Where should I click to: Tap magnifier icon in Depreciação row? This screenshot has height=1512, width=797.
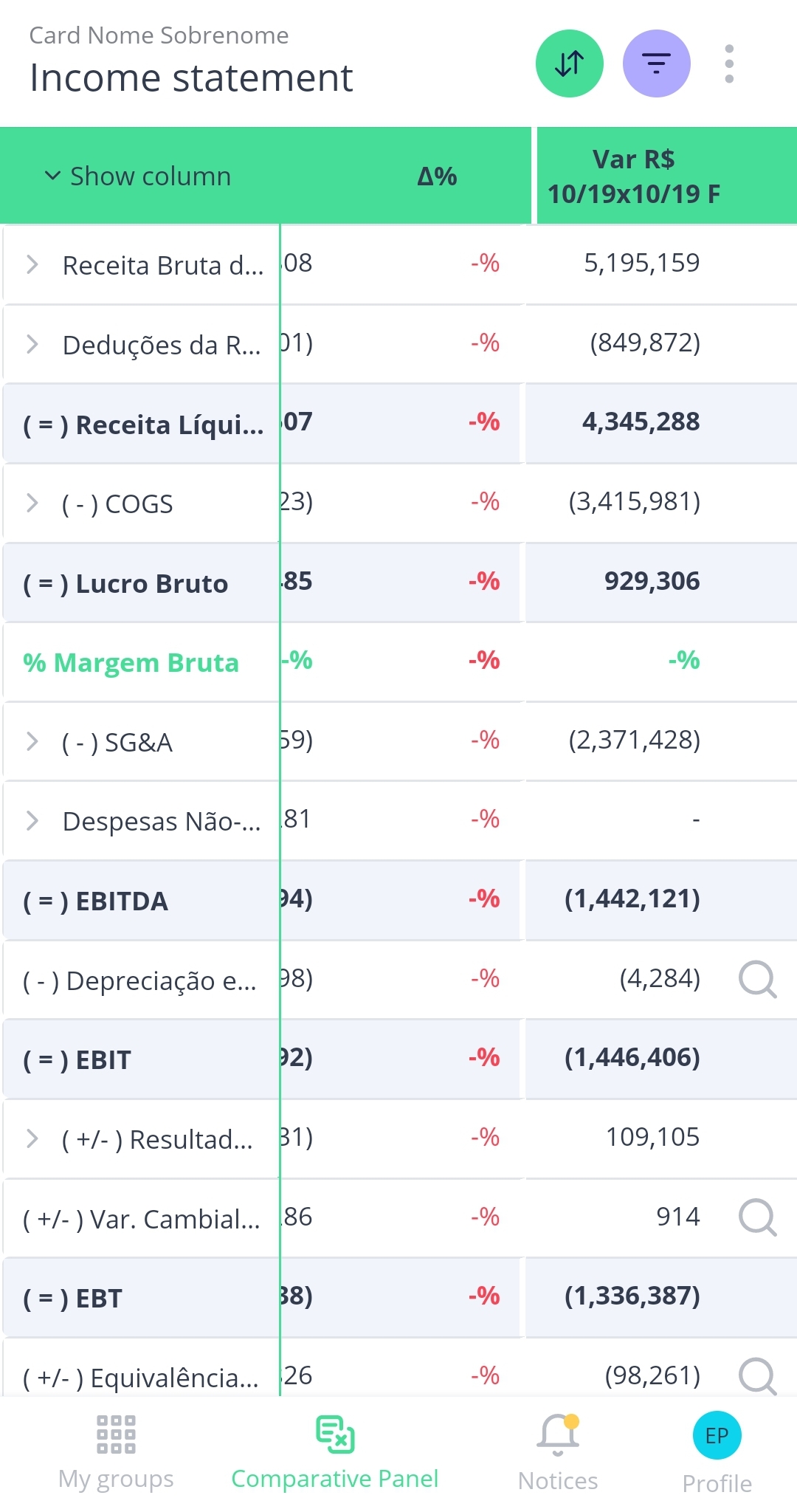(757, 979)
